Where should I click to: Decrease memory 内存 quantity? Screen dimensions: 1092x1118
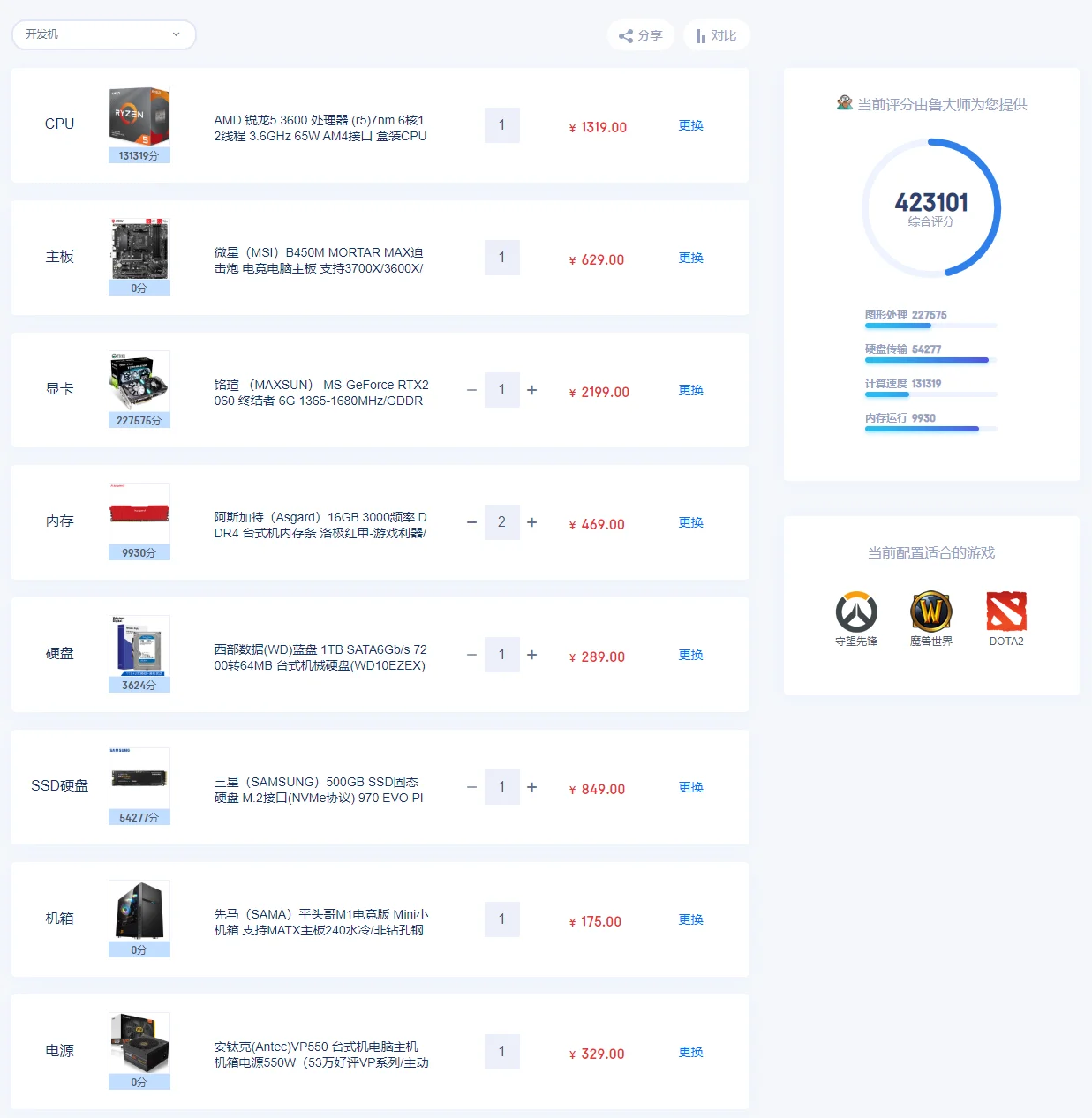pos(472,522)
